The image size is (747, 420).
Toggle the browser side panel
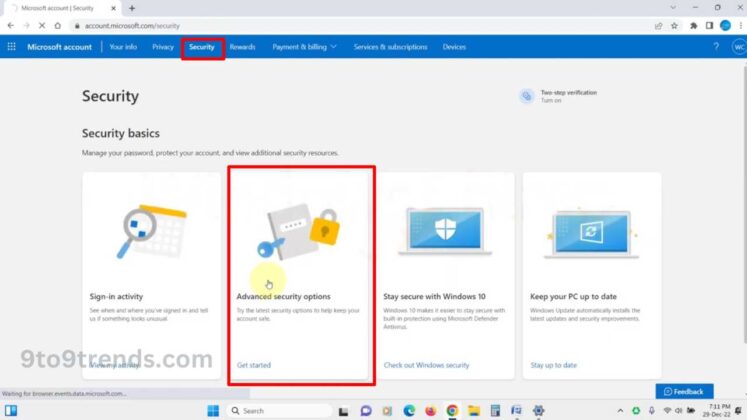[709, 26]
